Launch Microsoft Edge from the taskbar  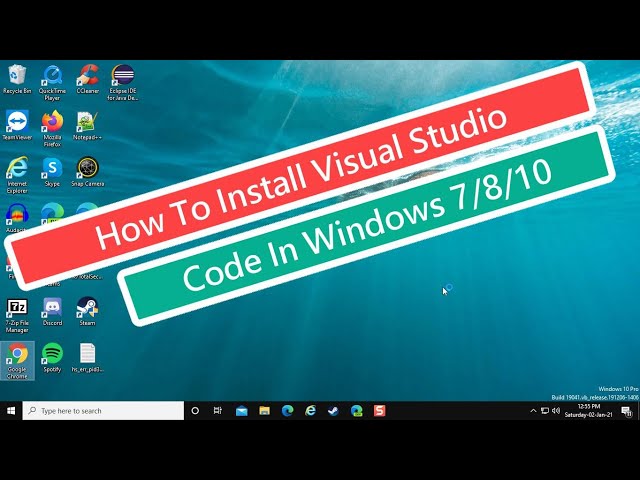pos(287,411)
